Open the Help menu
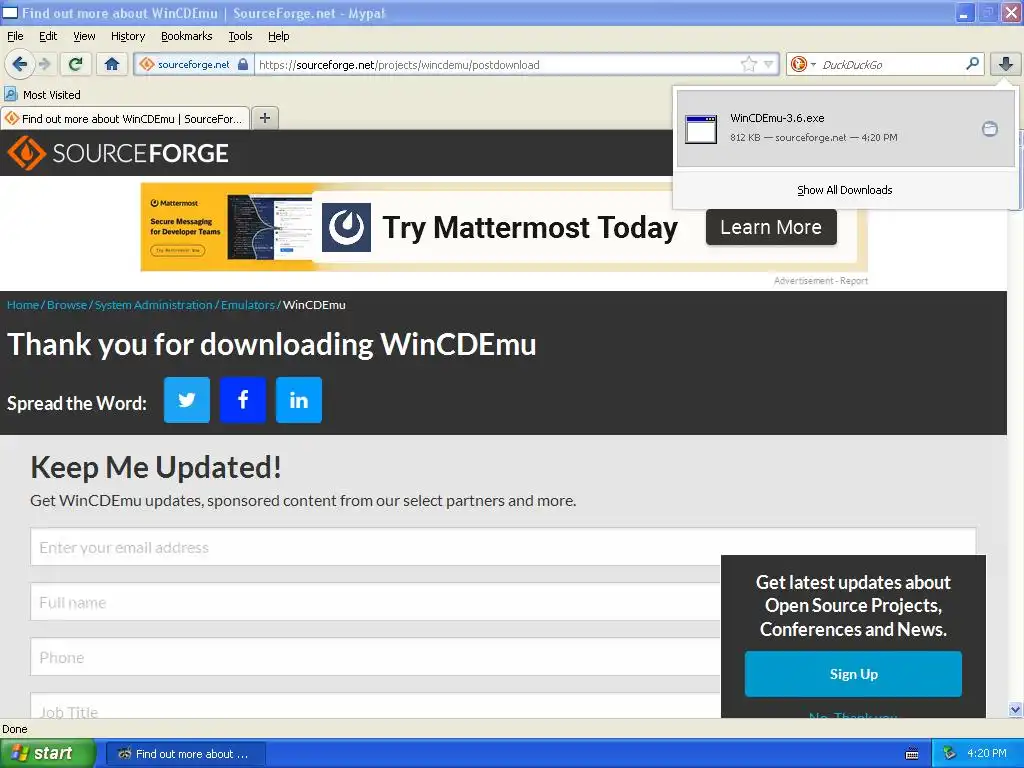Screen dimensions: 1024x768 [279, 36]
